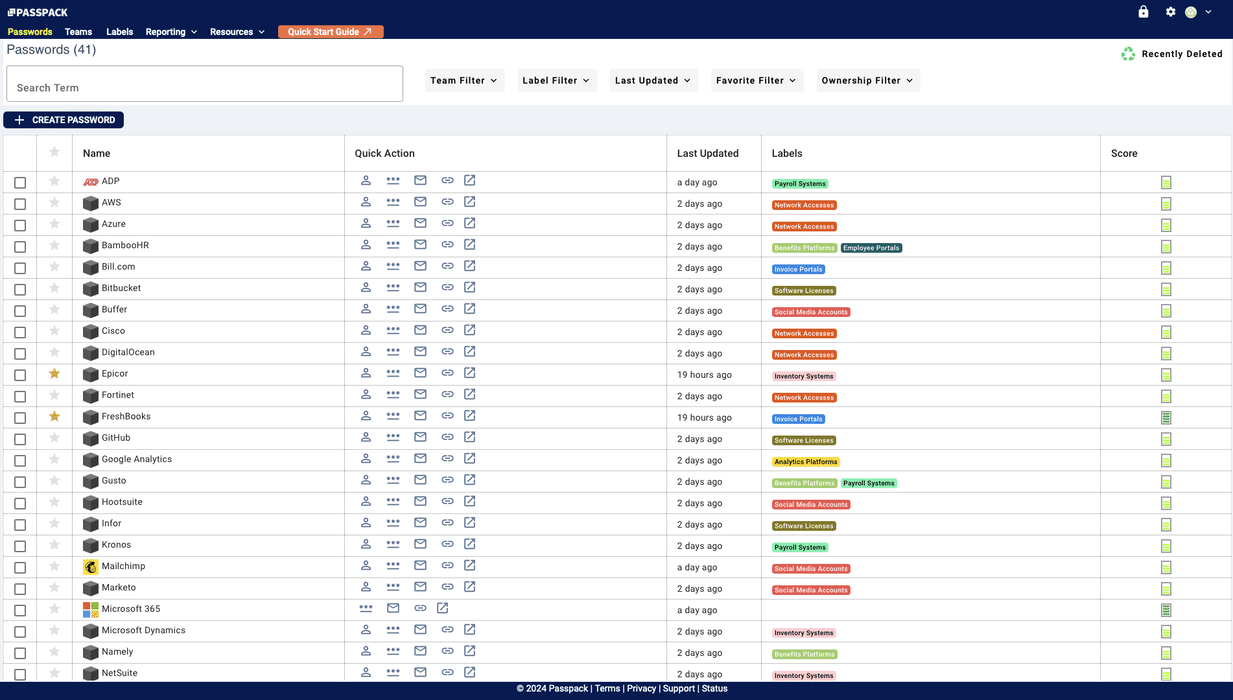Copy the username for ADP
This screenshot has width=1233, height=700.
(x=366, y=180)
